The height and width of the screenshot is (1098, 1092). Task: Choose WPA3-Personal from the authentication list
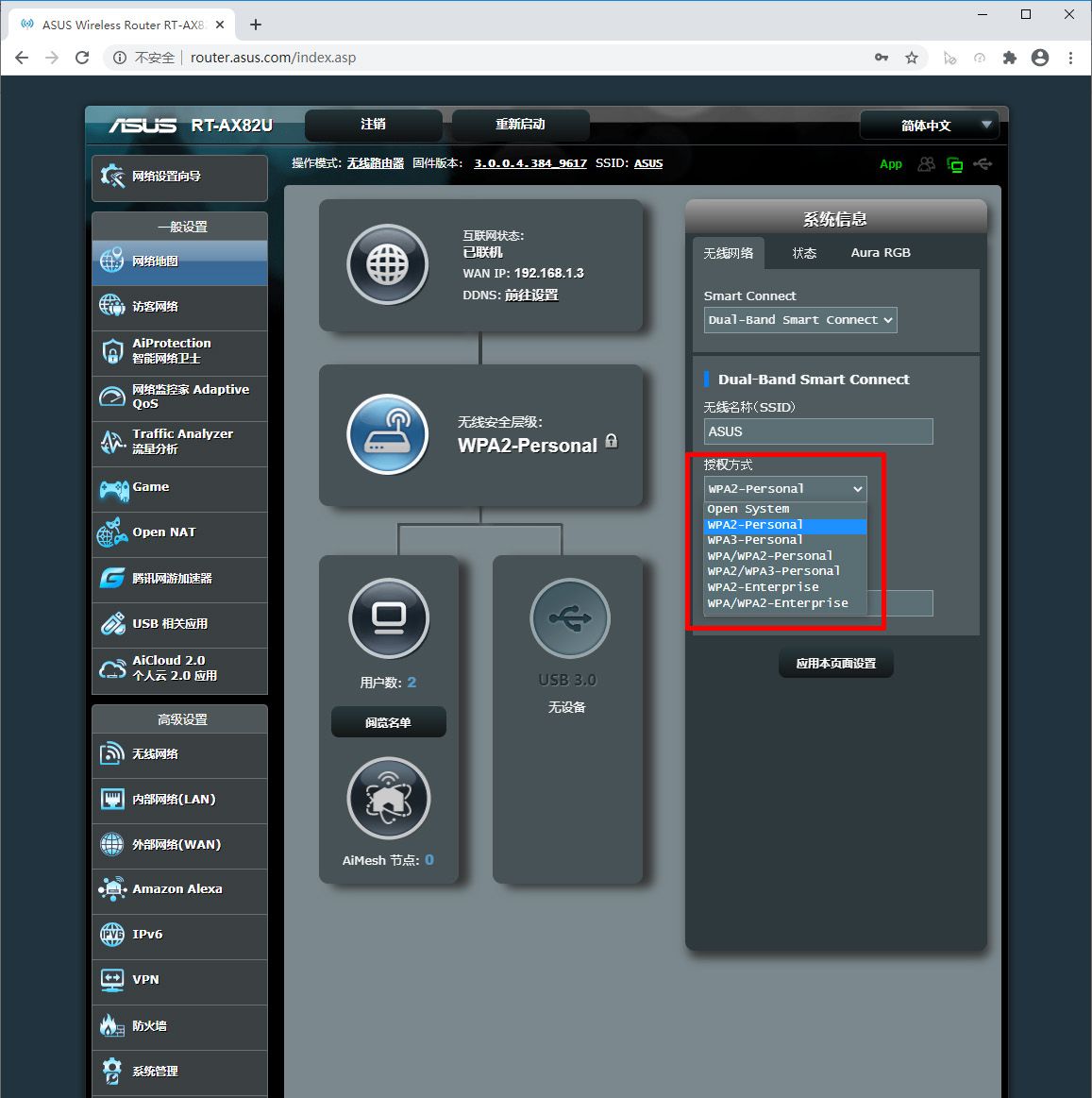pyautogui.click(x=755, y=540)
